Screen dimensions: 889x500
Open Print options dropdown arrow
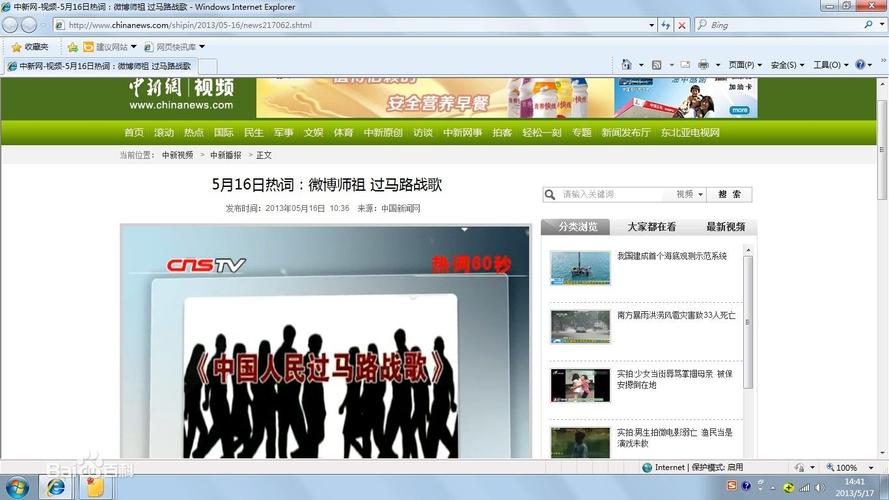tap(718, 65)
